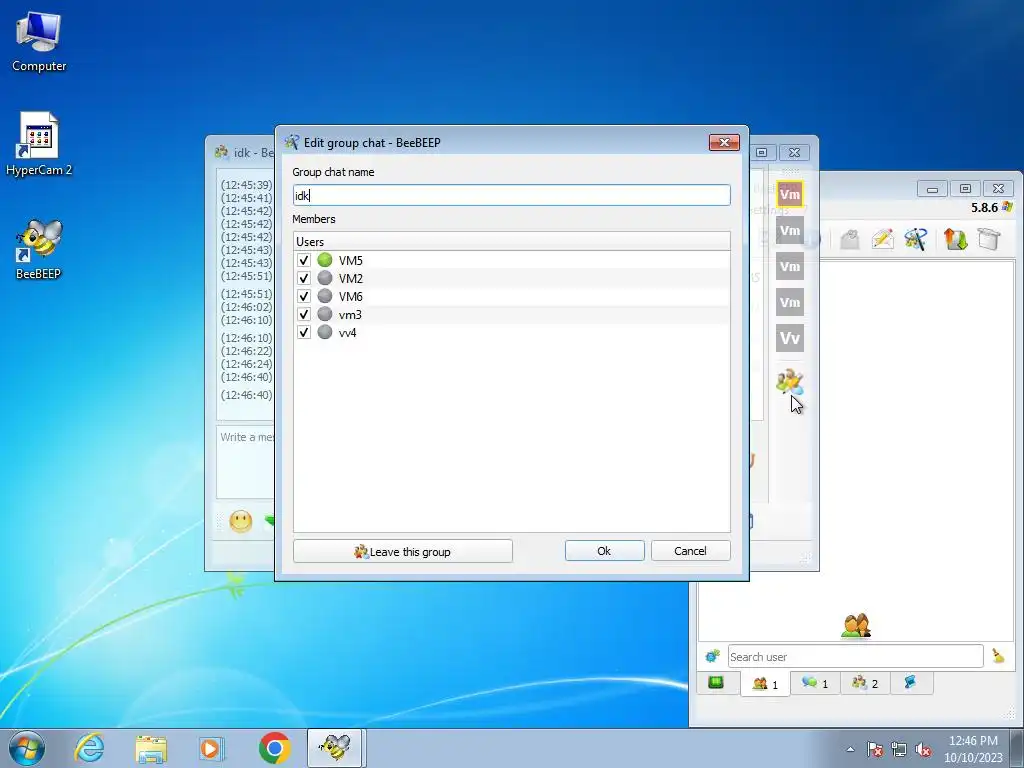Select the vv4 user name in the list
Viewport: 1024px width, 768px height.
tap(347, 332)
